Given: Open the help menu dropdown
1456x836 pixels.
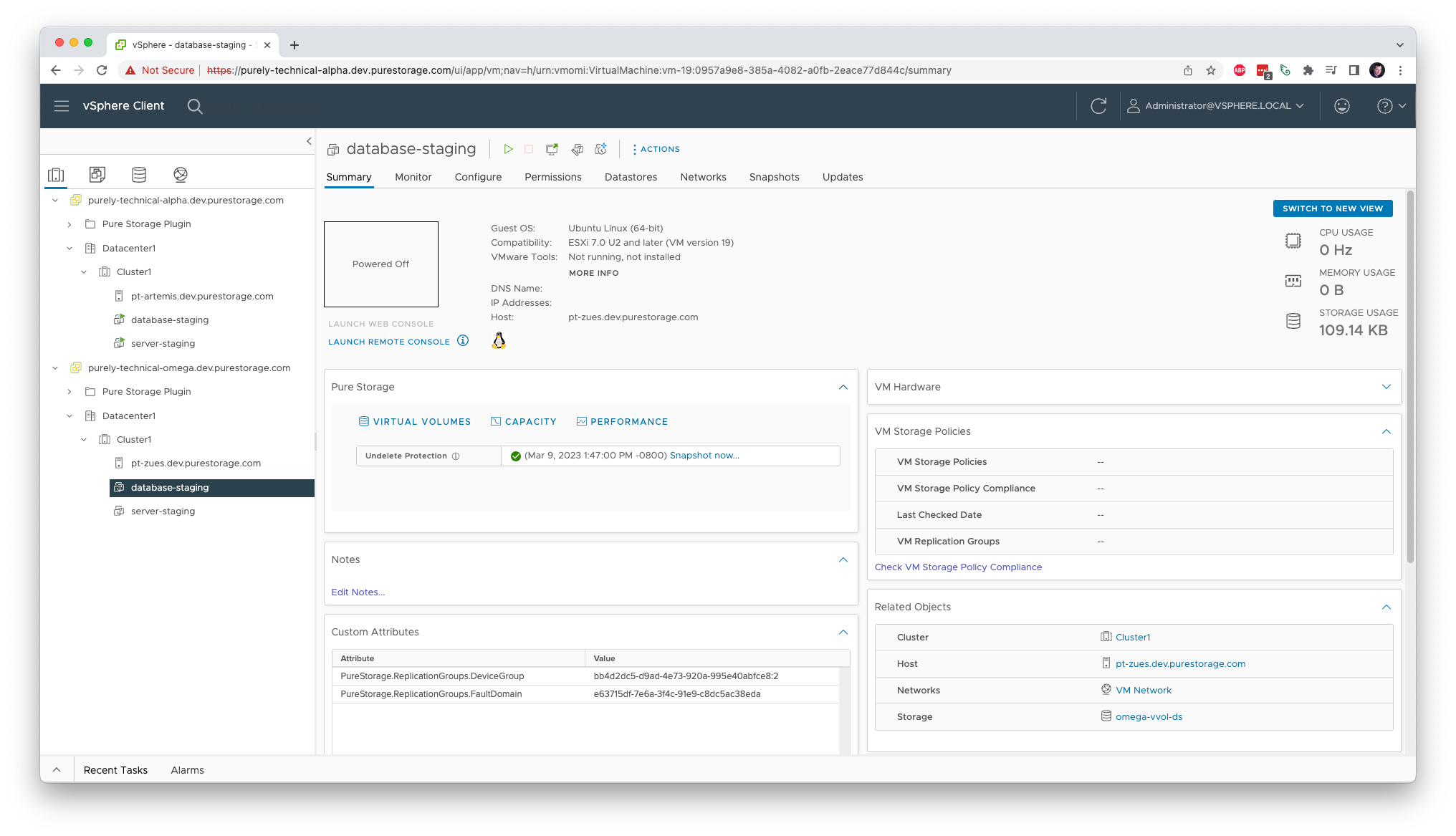Looking at the screenshot, I should [x=1392, y=106].
